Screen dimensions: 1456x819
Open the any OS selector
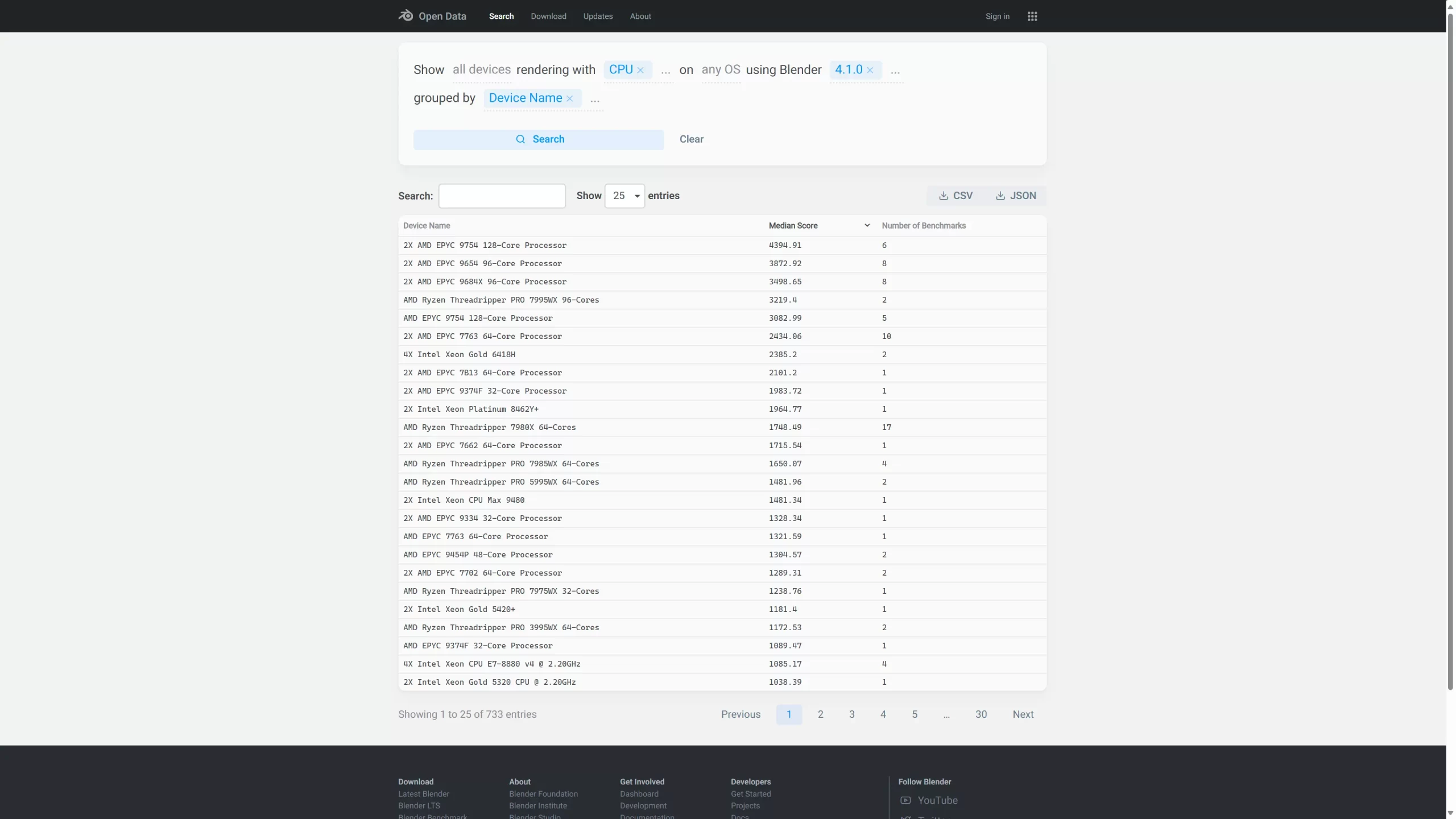pyautogui.click(x=721, y=69)
